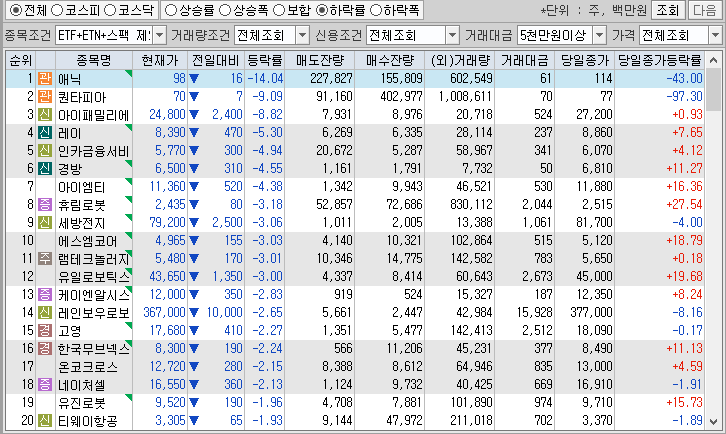Select the 상승폭 radio button
This screenshot has height=434, width=726.
(x=225, y=10)
